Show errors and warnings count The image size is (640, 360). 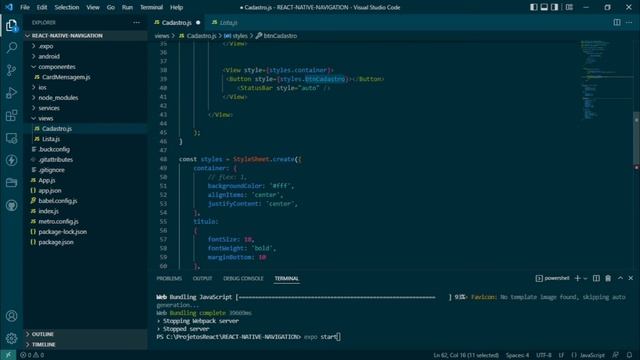(32, 355)
